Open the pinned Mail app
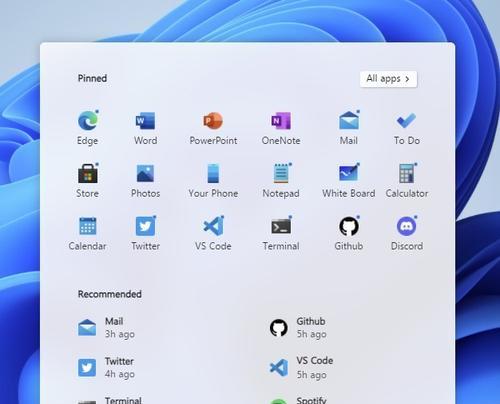This screenshot has height=404, width=500. click(349, 128)
